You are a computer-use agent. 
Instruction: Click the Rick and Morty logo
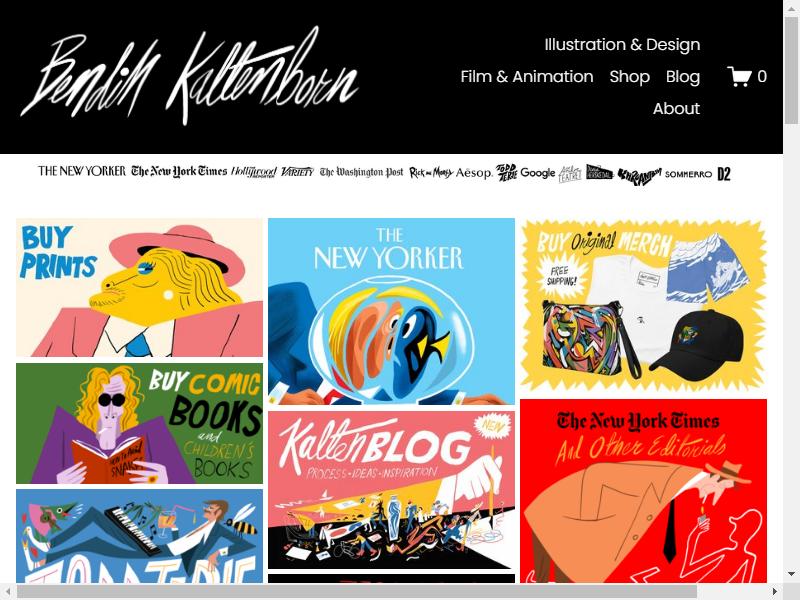(431, 173)
